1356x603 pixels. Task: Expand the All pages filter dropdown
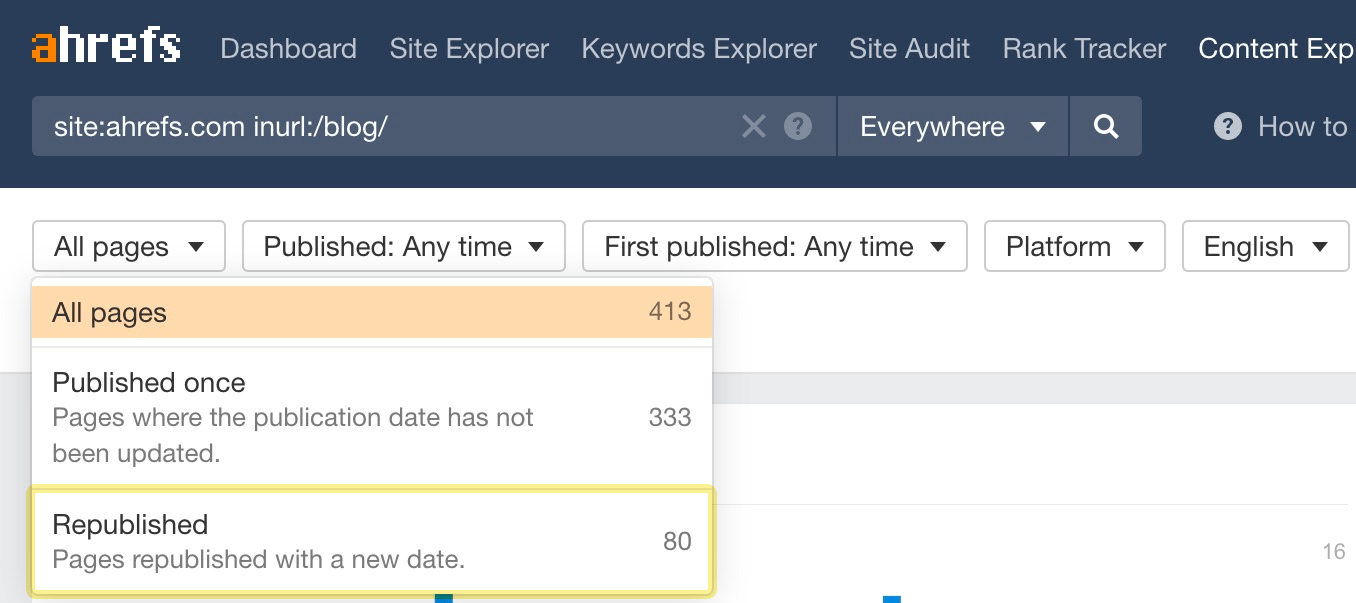pyautogui.click(x=129, y=247)
